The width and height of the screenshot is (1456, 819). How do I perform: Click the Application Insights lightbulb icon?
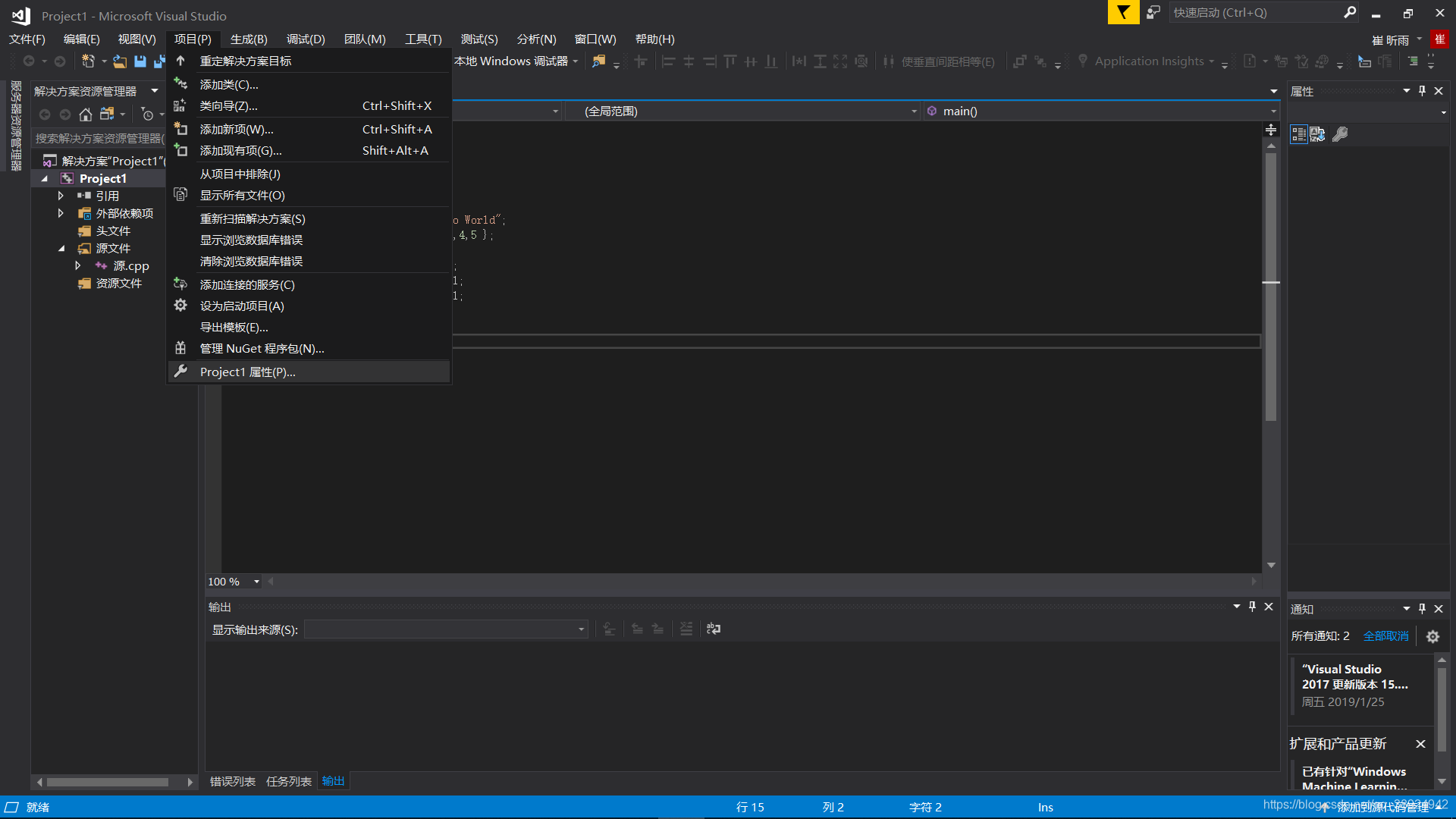point(1083,61)
